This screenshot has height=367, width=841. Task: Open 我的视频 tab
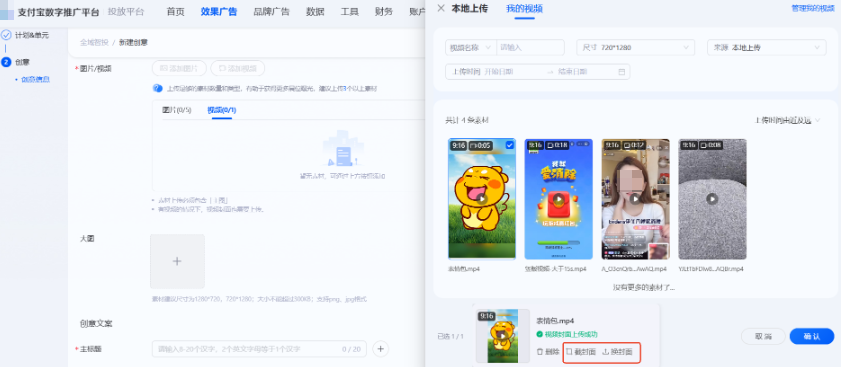tap(524, 8)
